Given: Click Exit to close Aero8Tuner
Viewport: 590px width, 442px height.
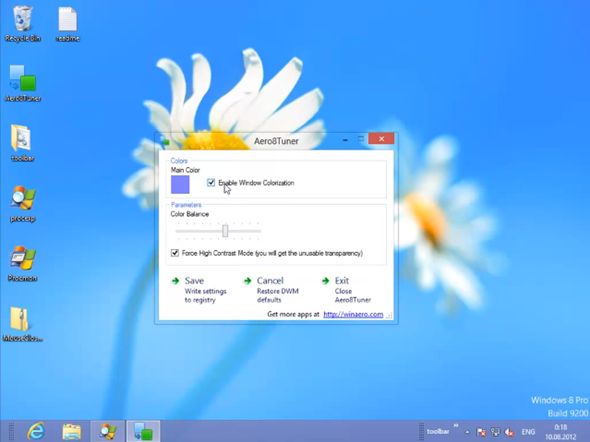Looking at the screenshot, I should [347, 290].
